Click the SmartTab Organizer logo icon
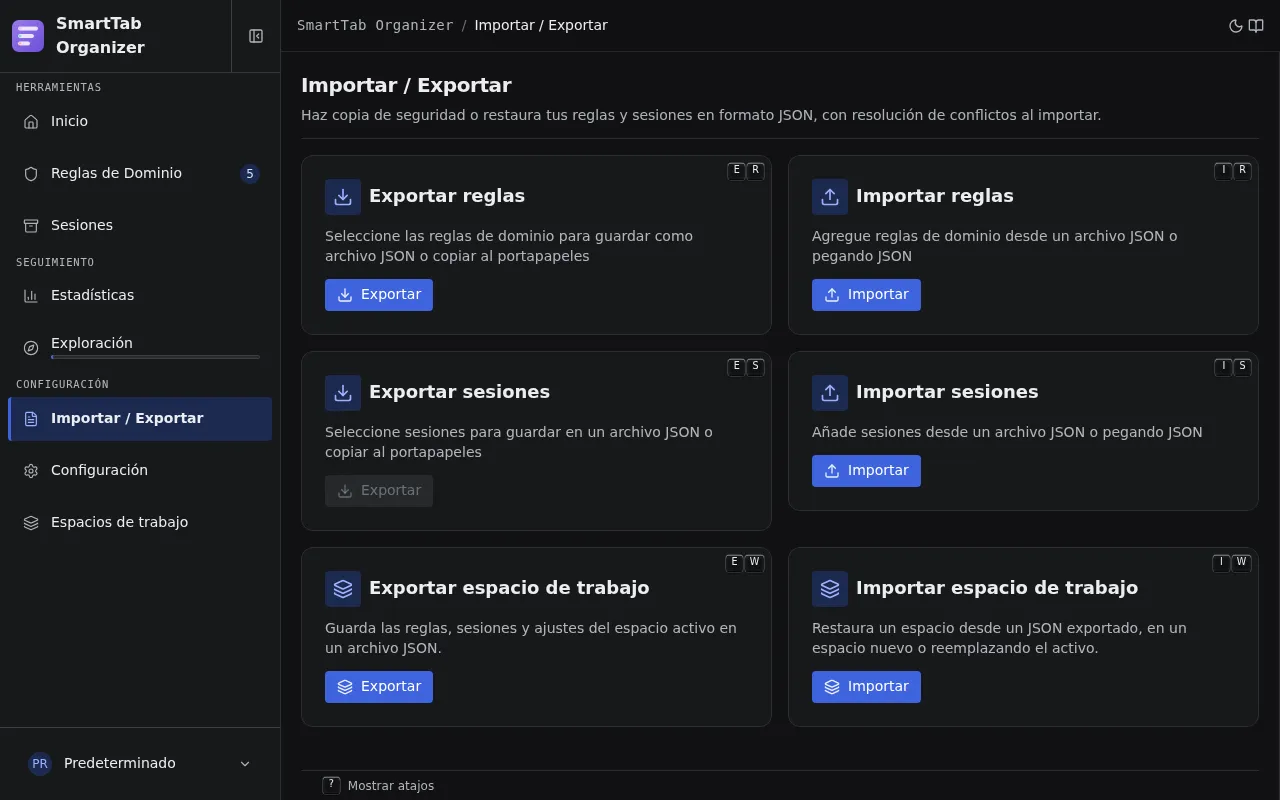This screenshot has width=1280, height=800. [28, 36]
